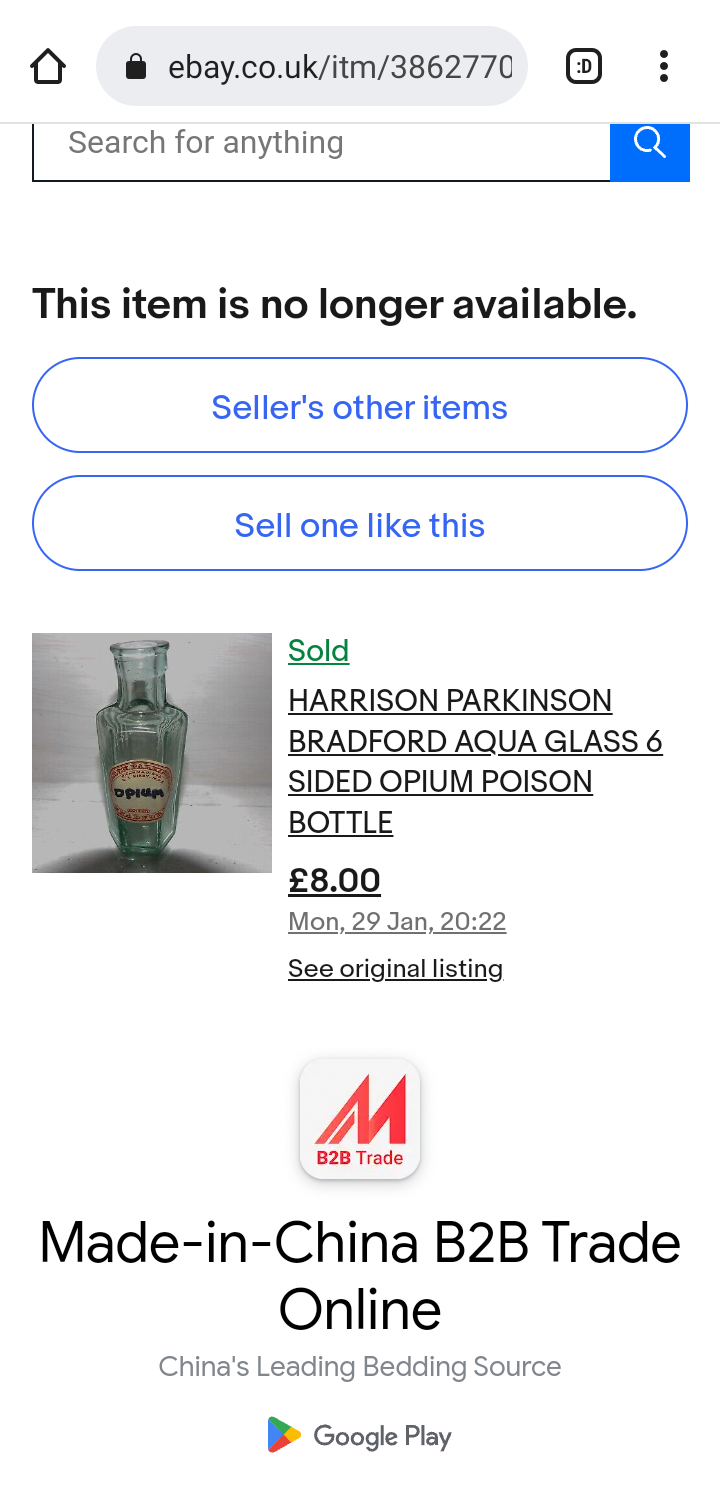Click China's Leading Bedding Source ad text
The height and width of the screenshot is (1495, 720).
click(360, 1366)
